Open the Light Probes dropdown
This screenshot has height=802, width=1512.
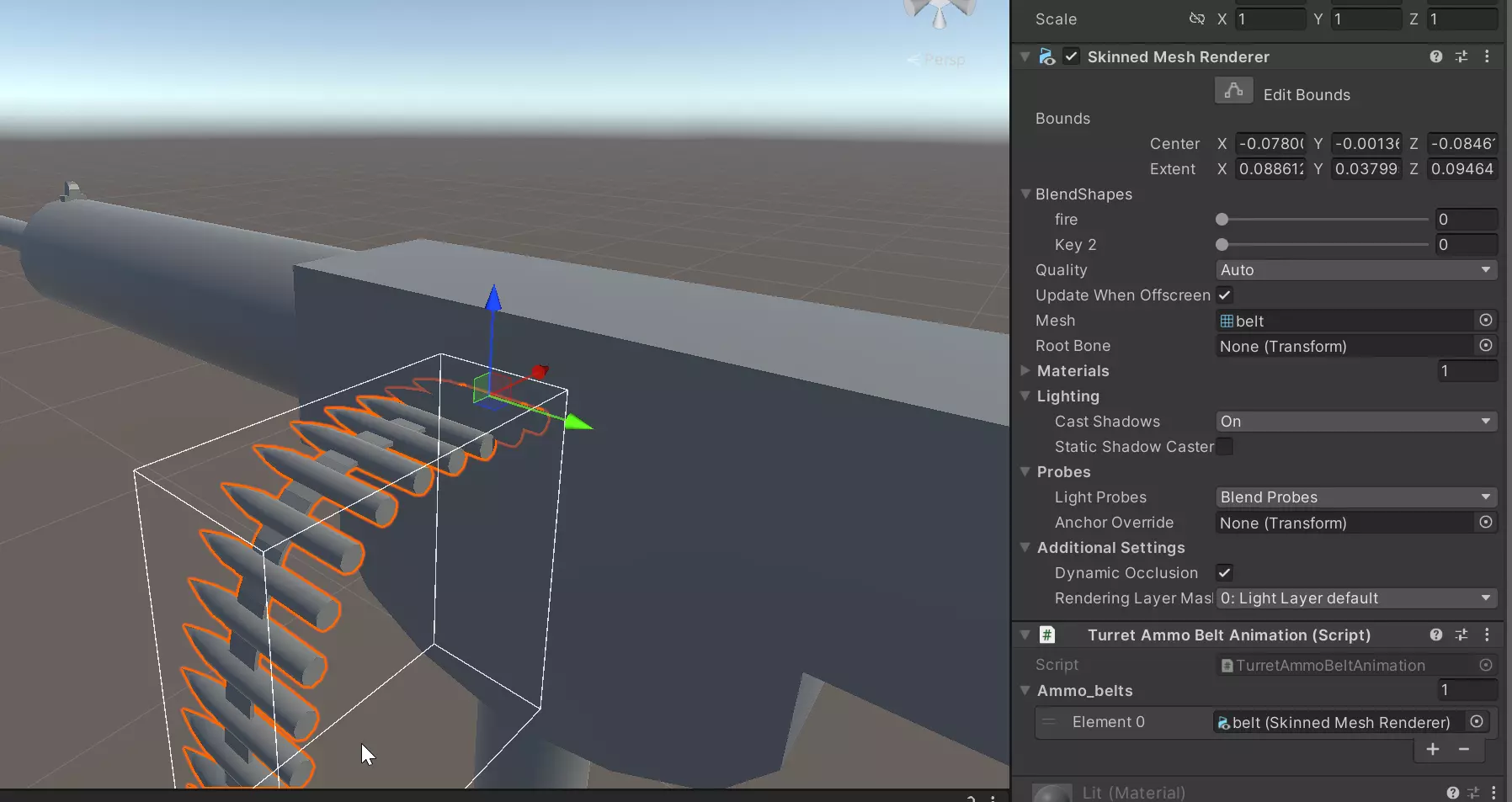1356,497
